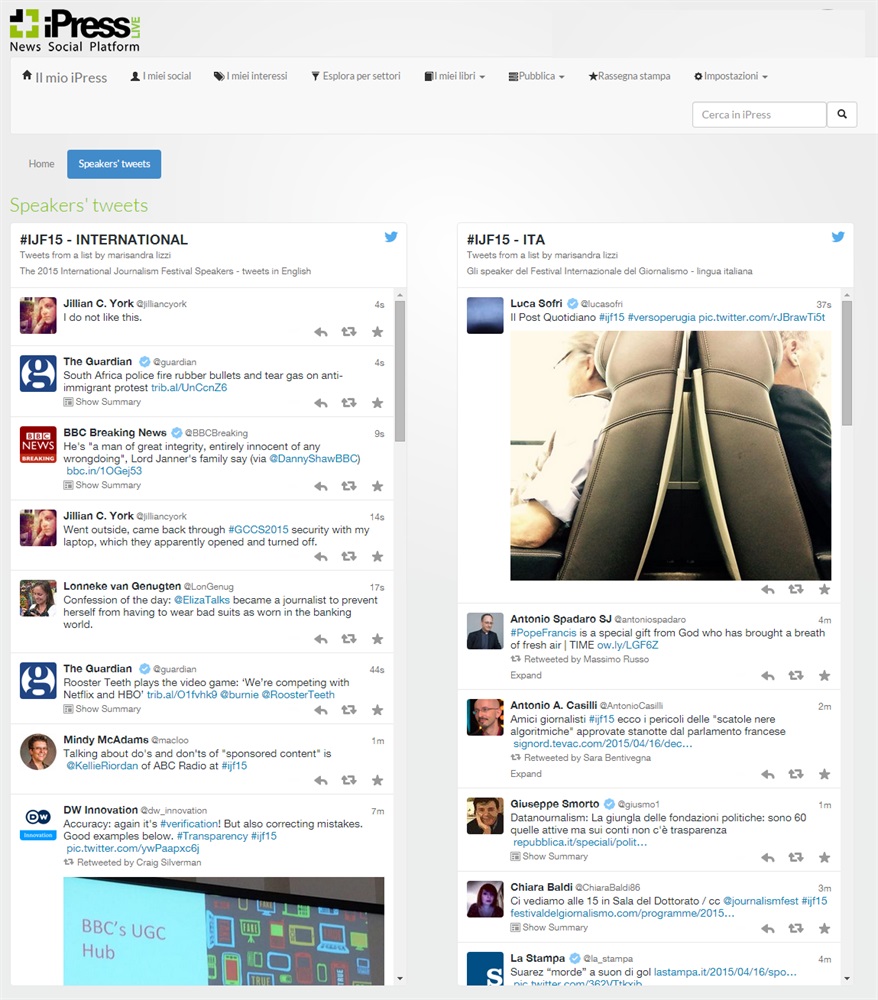Open 'I miei libri' dropdown menu
This screenshot has height=1000, width=878.
[455, 76]
